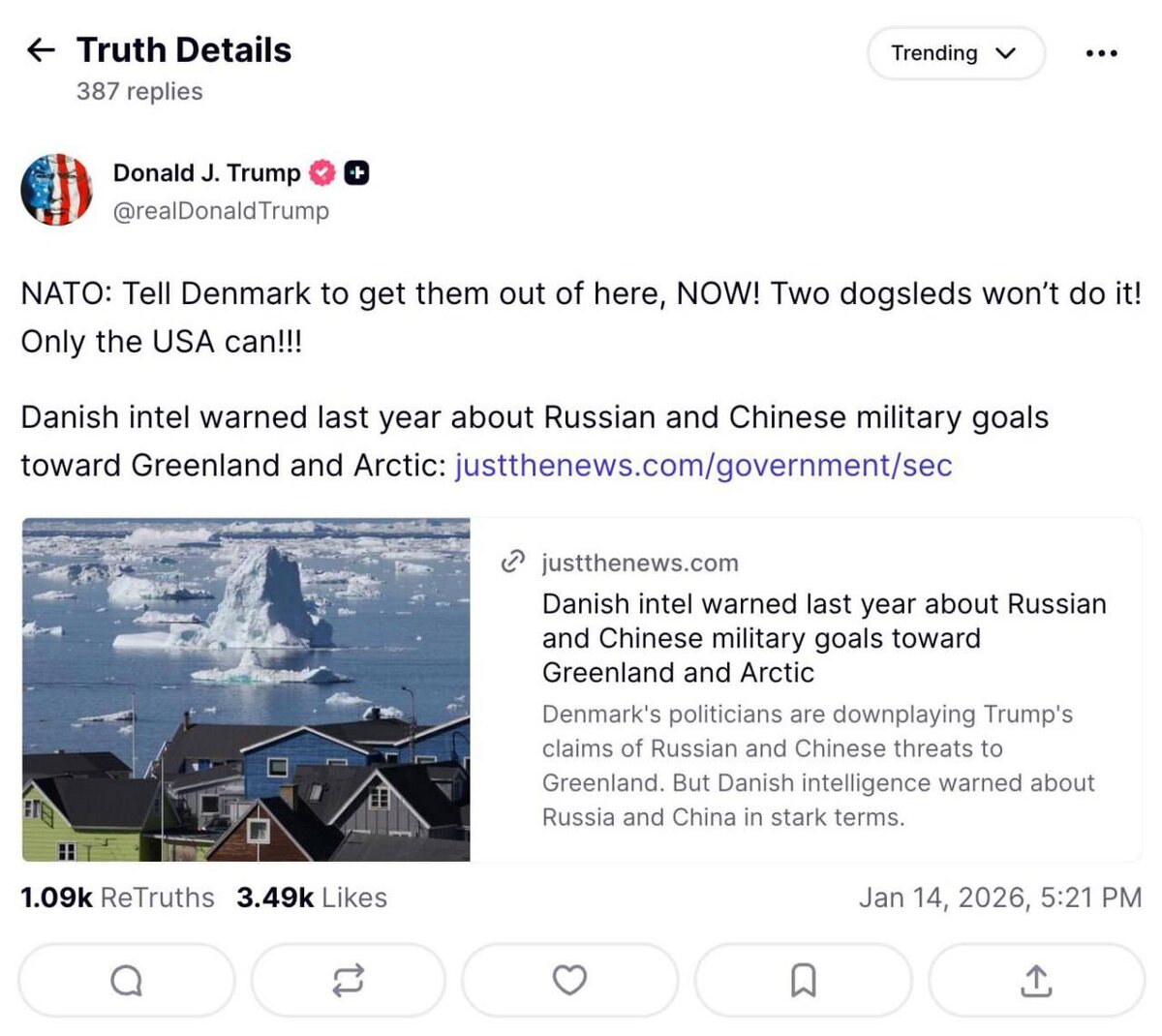
Task: Open the profile avatar picture
Action: point(56,190)
